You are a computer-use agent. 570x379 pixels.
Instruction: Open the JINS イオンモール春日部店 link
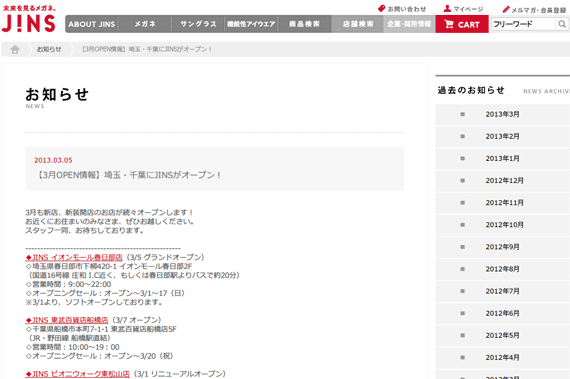click(74, 257)
